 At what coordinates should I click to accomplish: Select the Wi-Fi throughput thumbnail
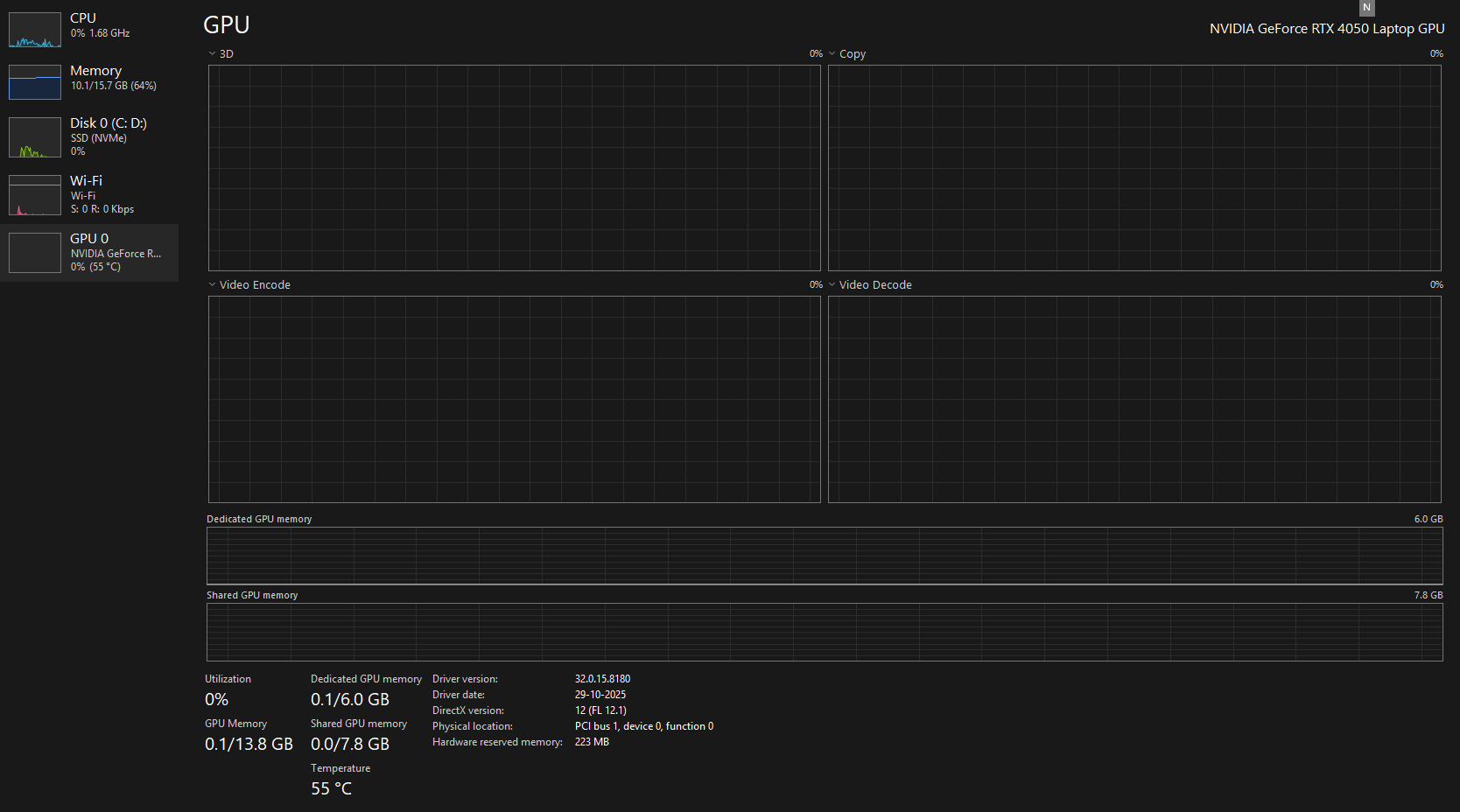[x=35, y=195]
